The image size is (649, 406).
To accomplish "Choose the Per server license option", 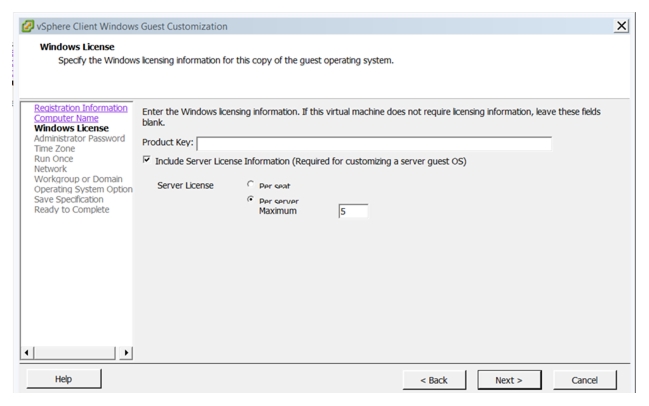I will click(x=250, y=199).
